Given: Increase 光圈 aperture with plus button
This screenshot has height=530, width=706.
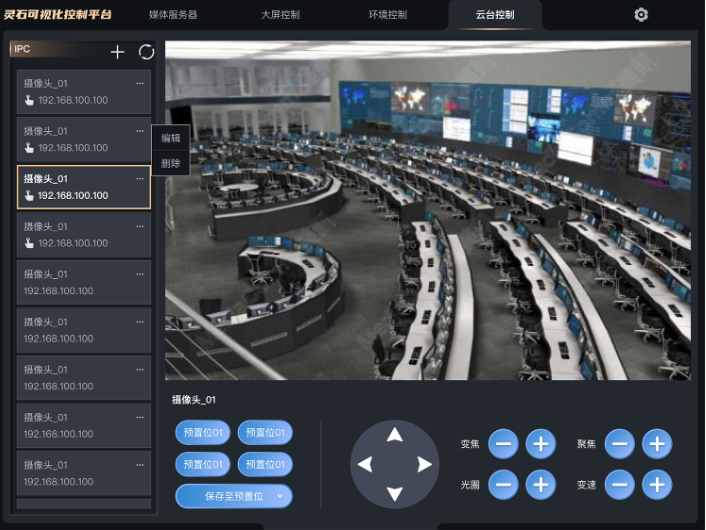Looking at the screenshot, I should [x=540, y=485].
